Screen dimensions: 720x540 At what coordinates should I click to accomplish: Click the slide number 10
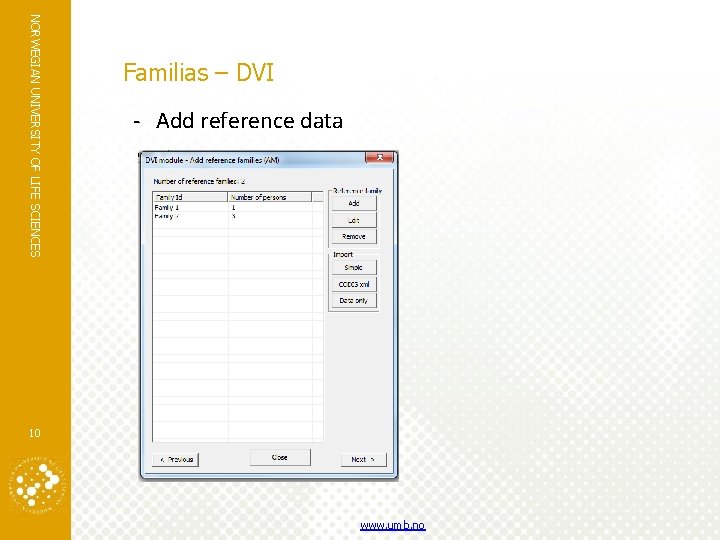[x=34, y=433]
